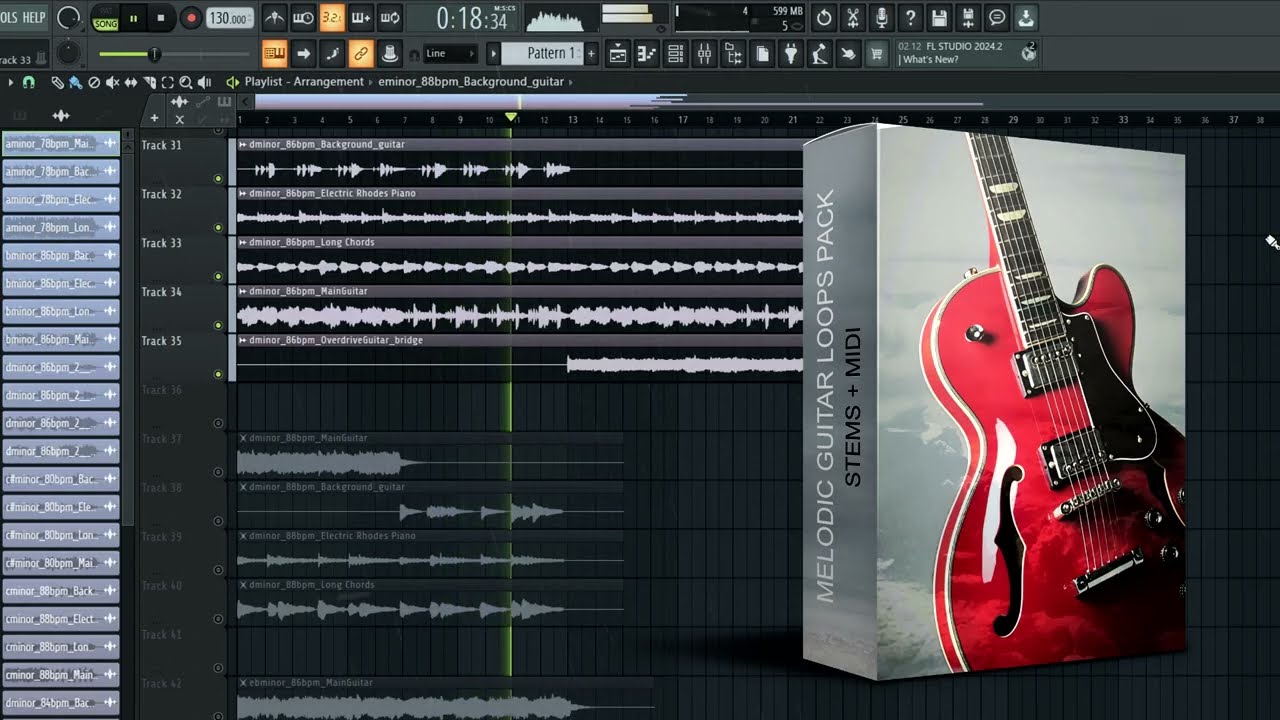Open the Mixer view icon

[x=705, y=54]
